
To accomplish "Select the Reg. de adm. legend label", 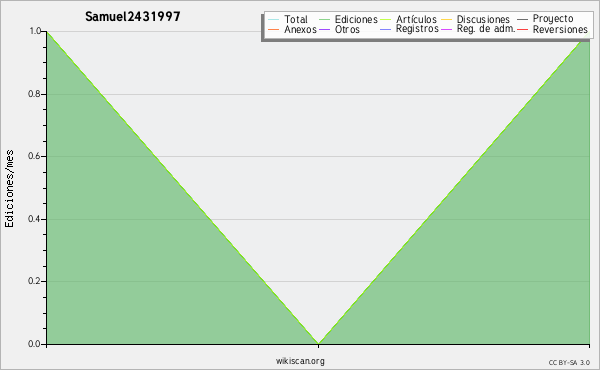I will pos(486,29).
